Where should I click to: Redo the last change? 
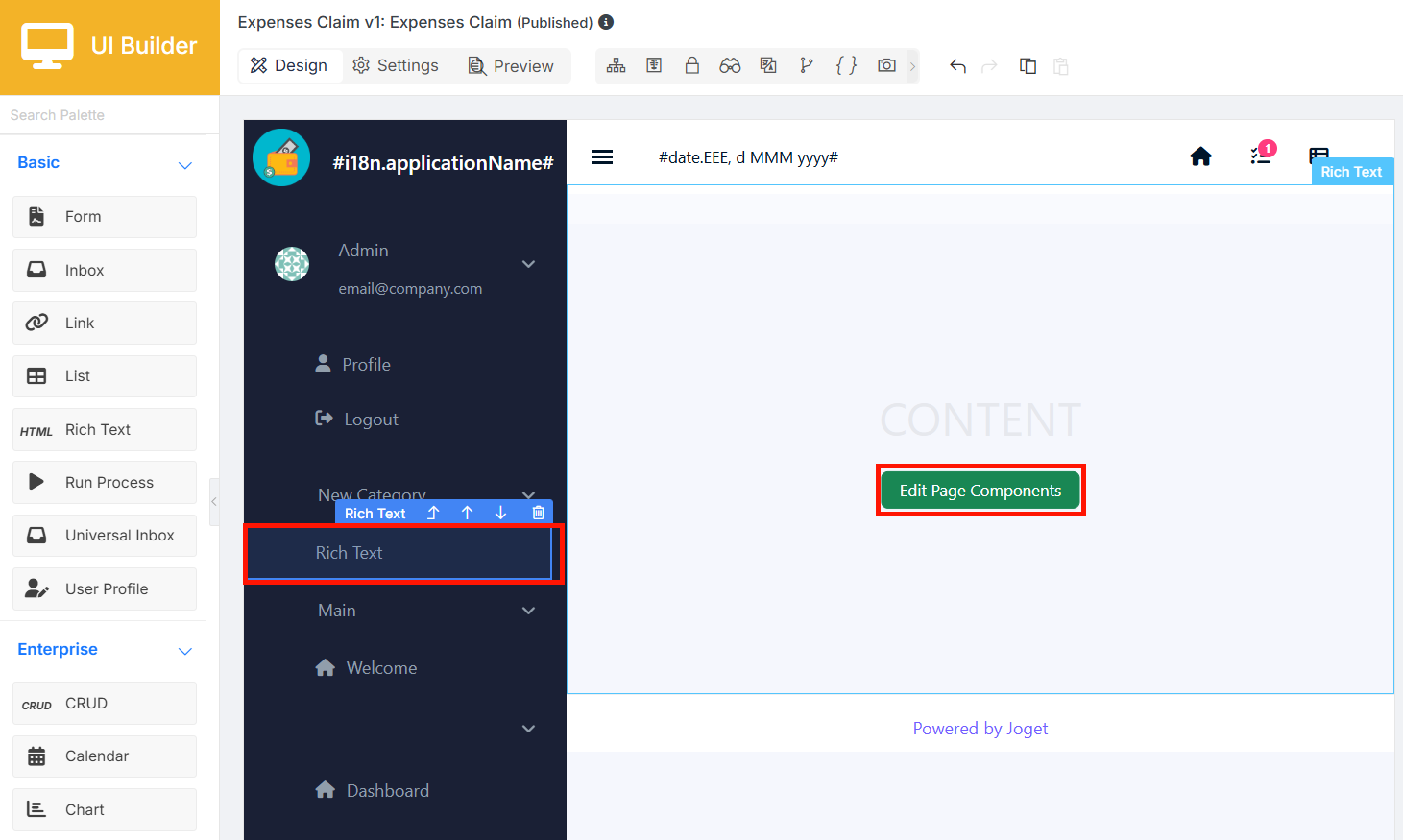[x=989, y=65]
